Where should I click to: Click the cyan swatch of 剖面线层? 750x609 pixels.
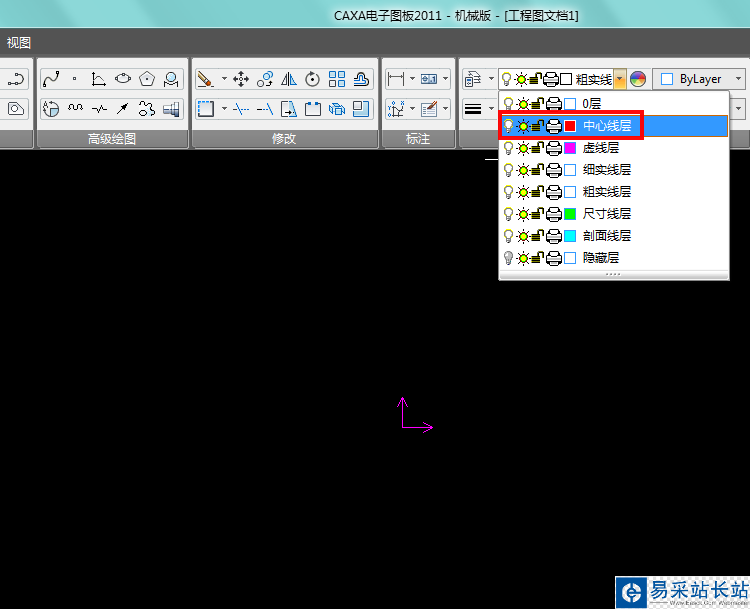(570, 236)
